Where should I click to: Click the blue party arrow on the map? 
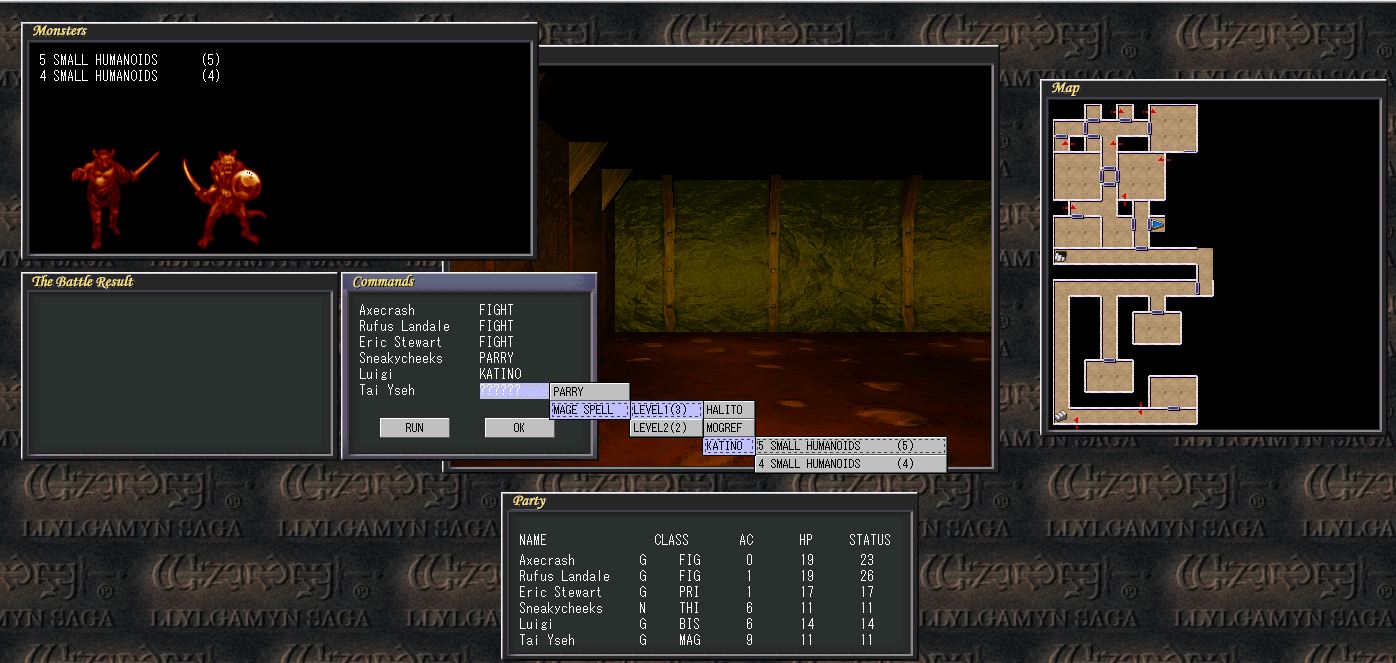point(1157,225)
